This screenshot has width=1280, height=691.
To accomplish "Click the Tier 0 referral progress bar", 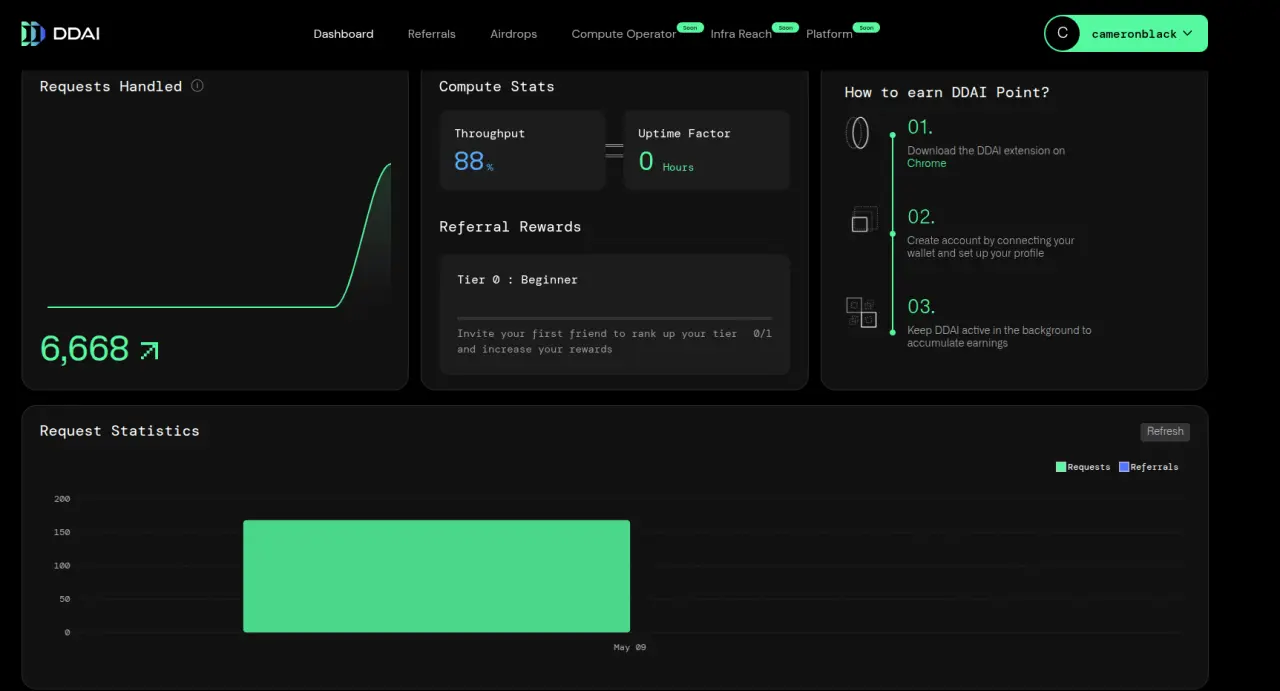I will (x=614, y=318).
